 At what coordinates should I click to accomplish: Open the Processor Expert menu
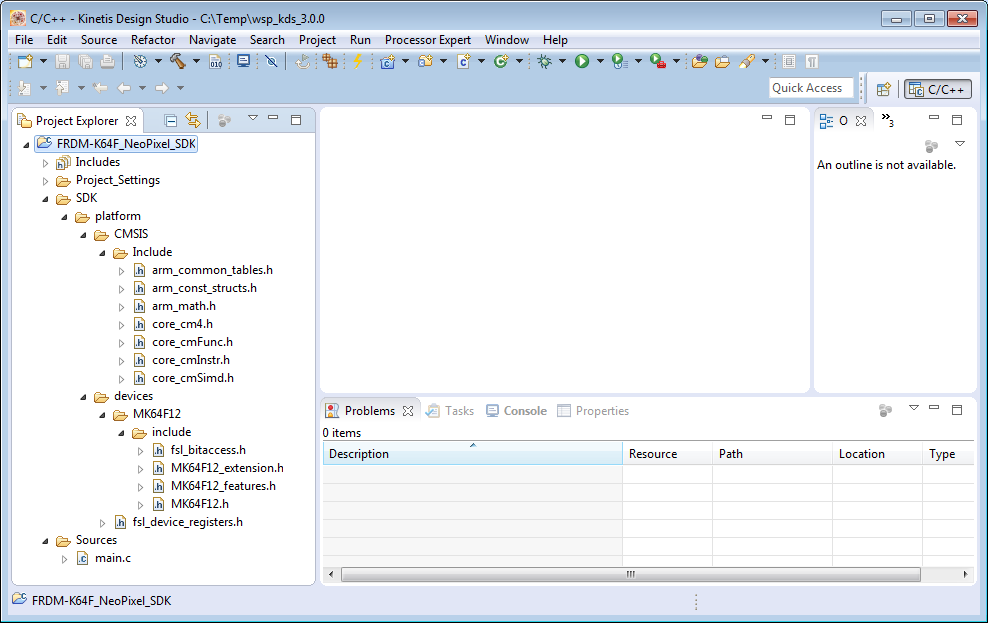point(427,40)
